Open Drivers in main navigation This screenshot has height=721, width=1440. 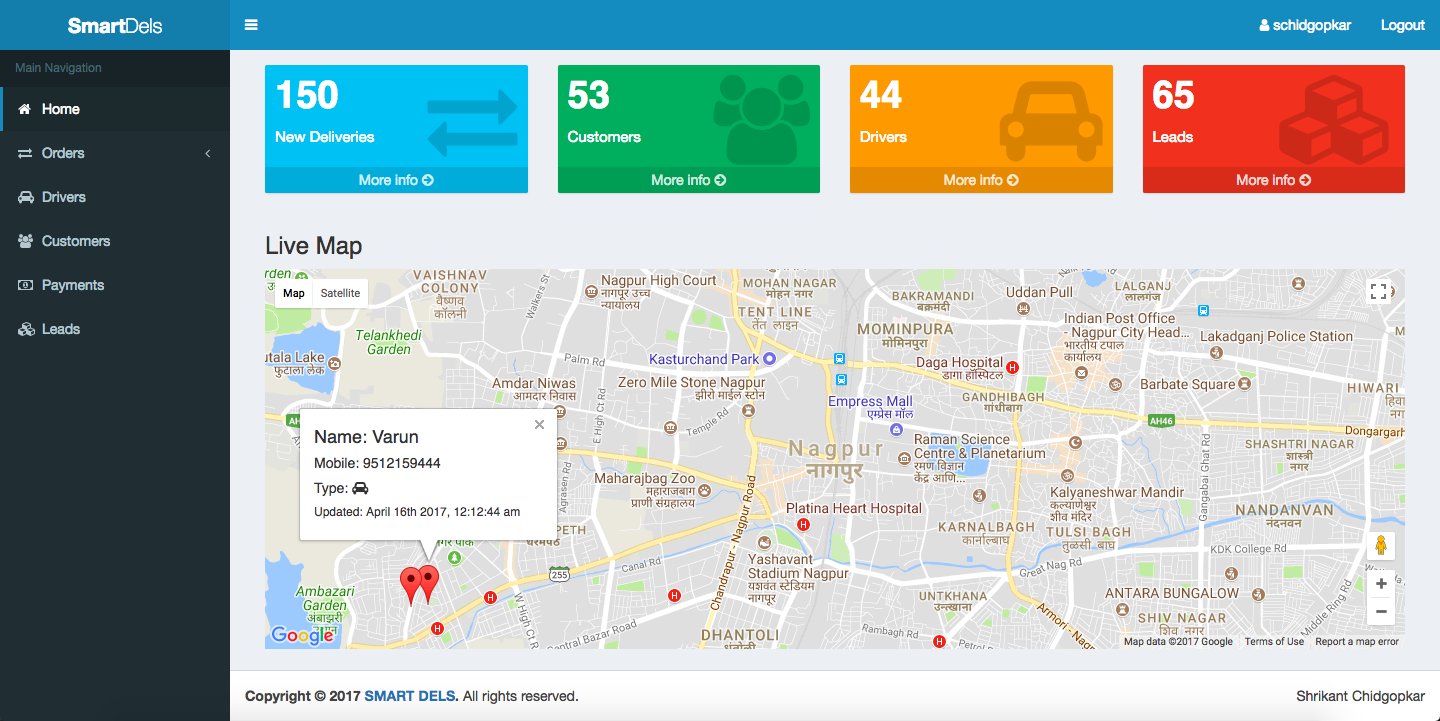115,197
